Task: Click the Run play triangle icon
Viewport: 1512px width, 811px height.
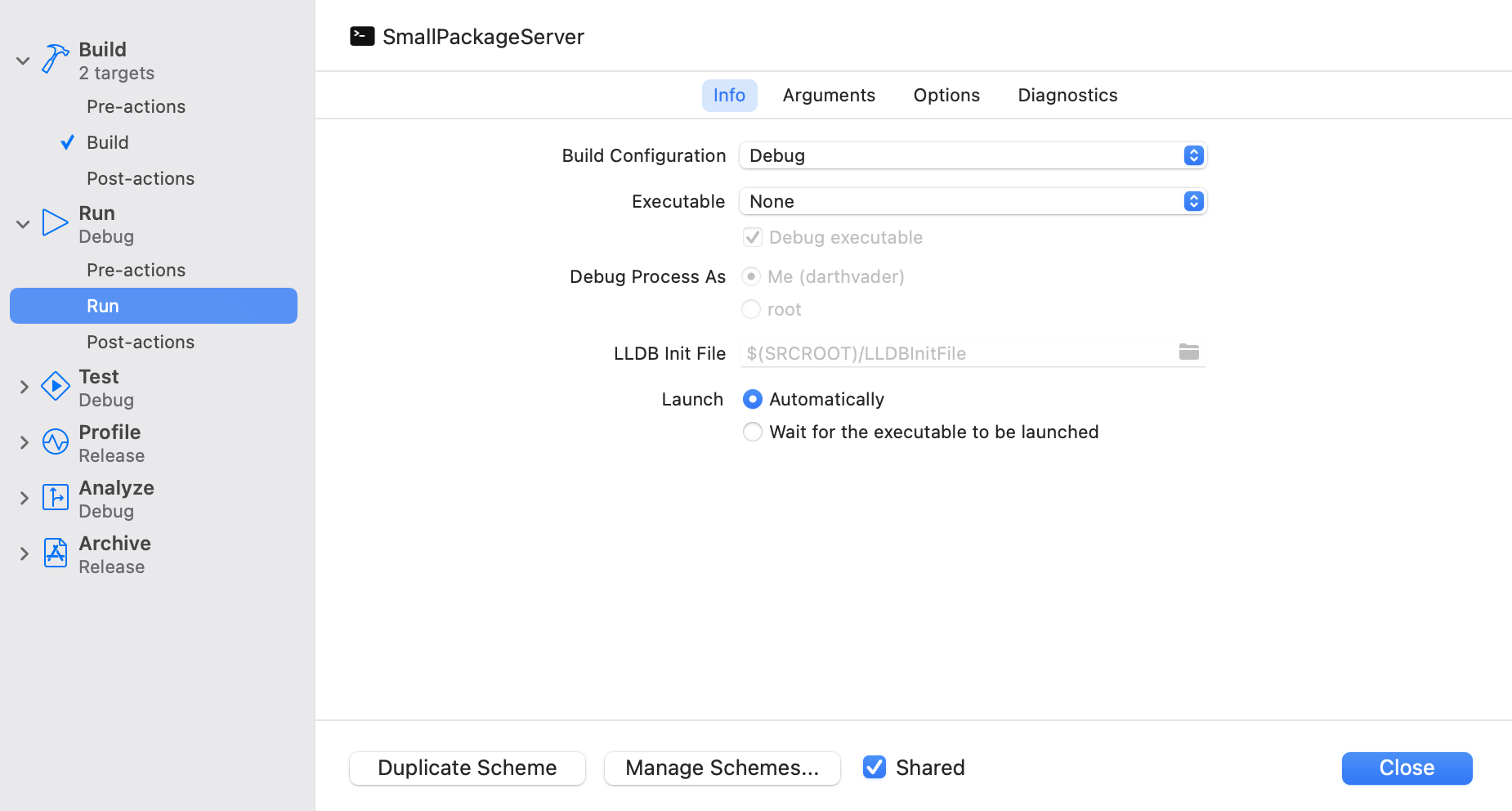Action: (x=55, y=222)
